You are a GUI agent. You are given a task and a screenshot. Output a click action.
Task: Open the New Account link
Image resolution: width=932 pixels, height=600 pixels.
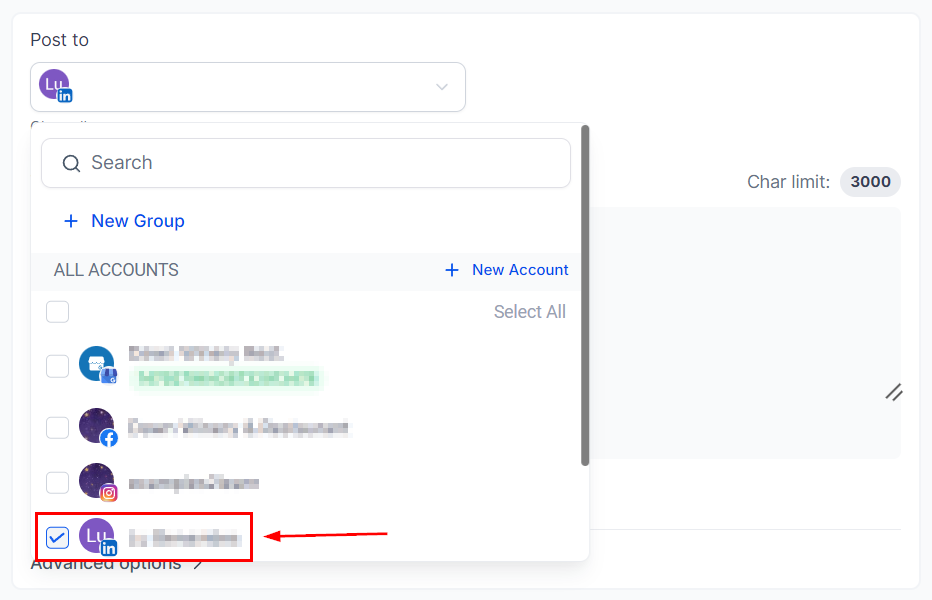(x=519, y=270)
